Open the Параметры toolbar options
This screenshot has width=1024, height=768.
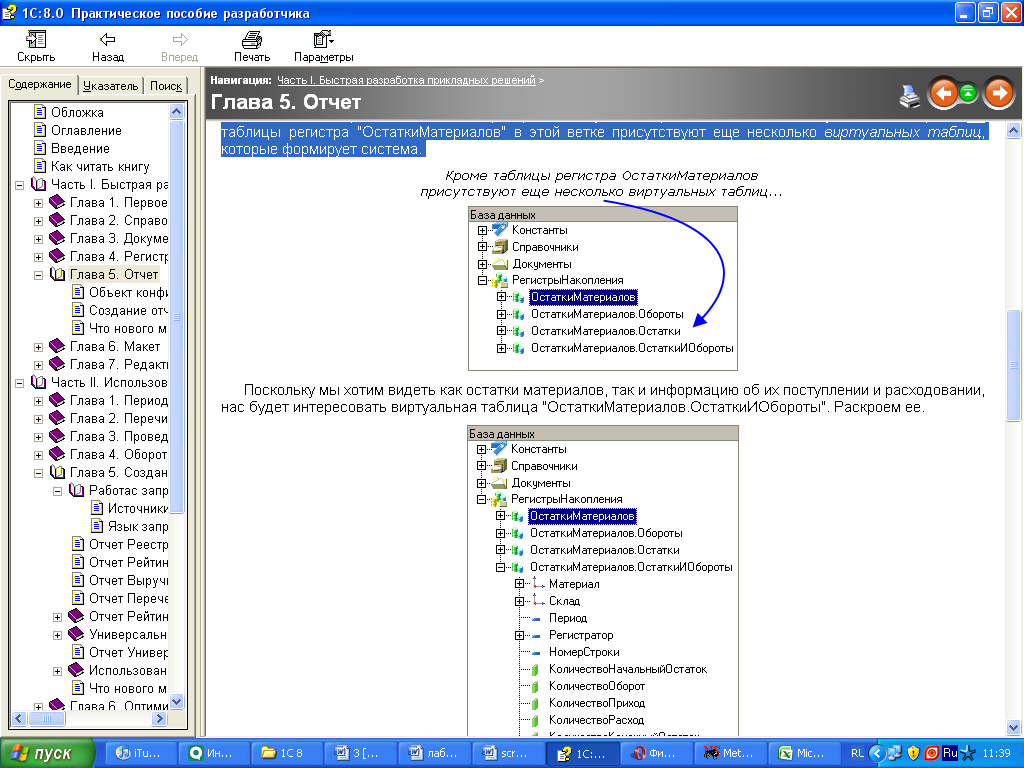click(323, 46)
